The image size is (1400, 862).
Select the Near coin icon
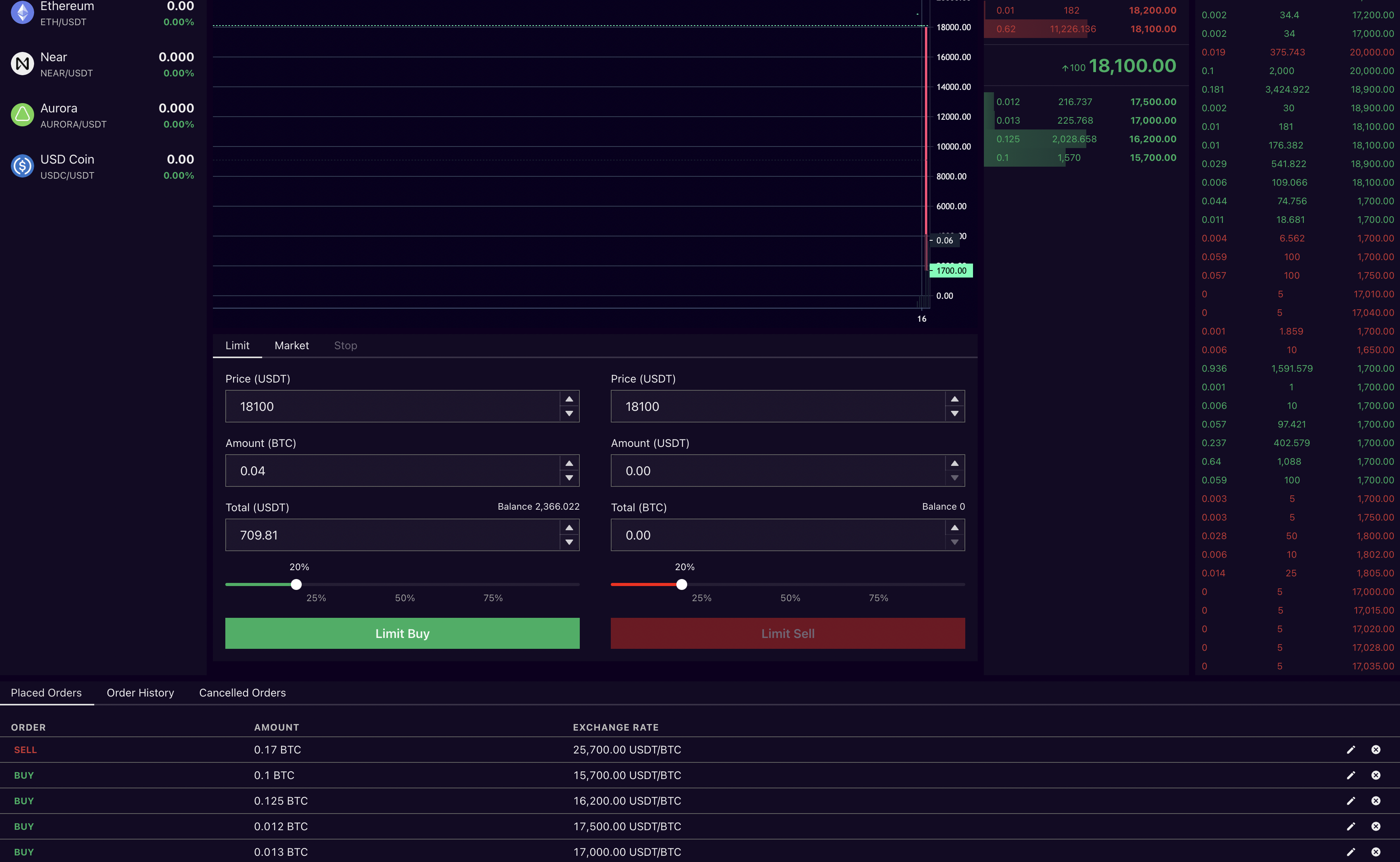[22, 64]
